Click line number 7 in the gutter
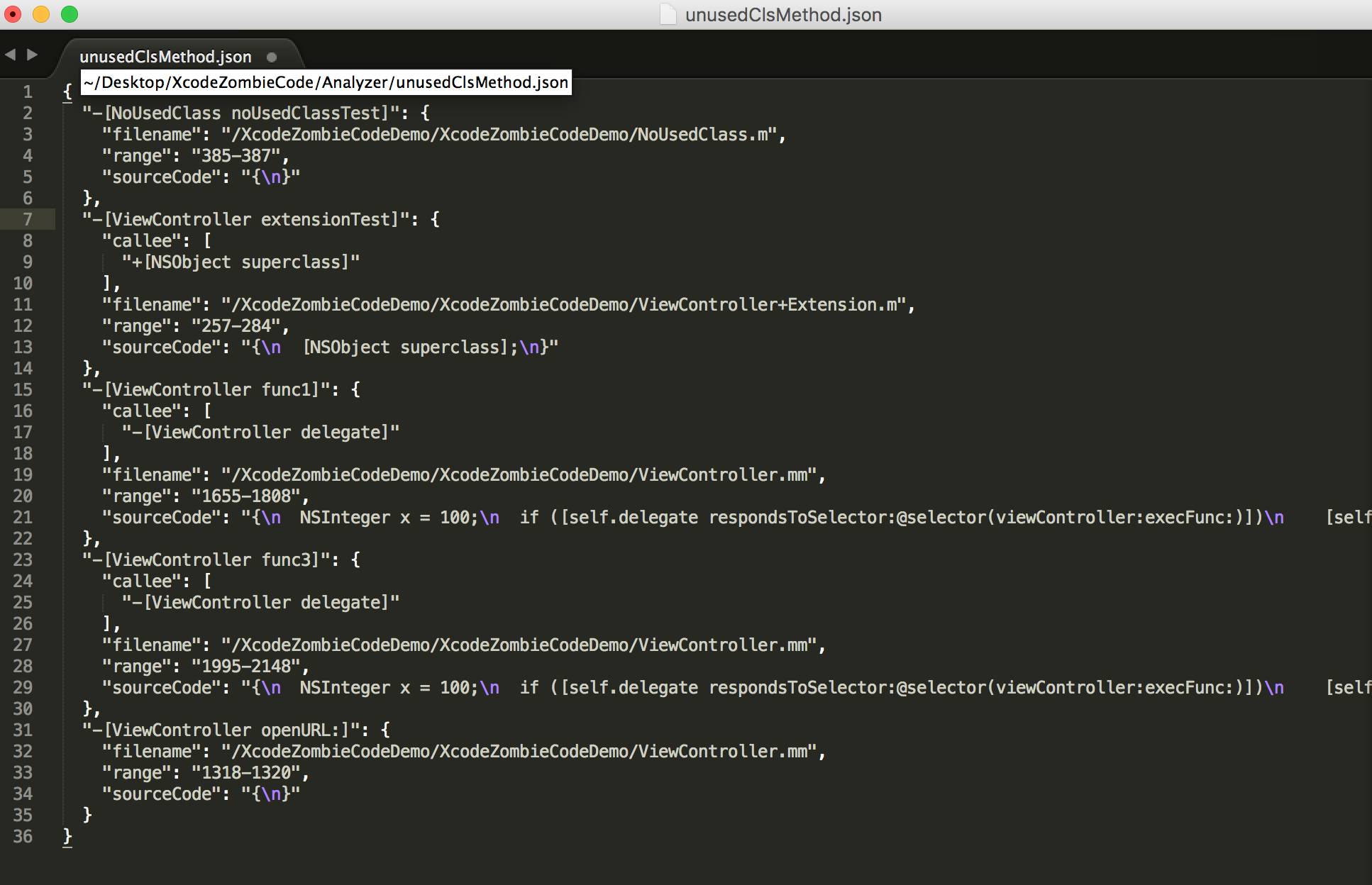 [x=28, y=219]
